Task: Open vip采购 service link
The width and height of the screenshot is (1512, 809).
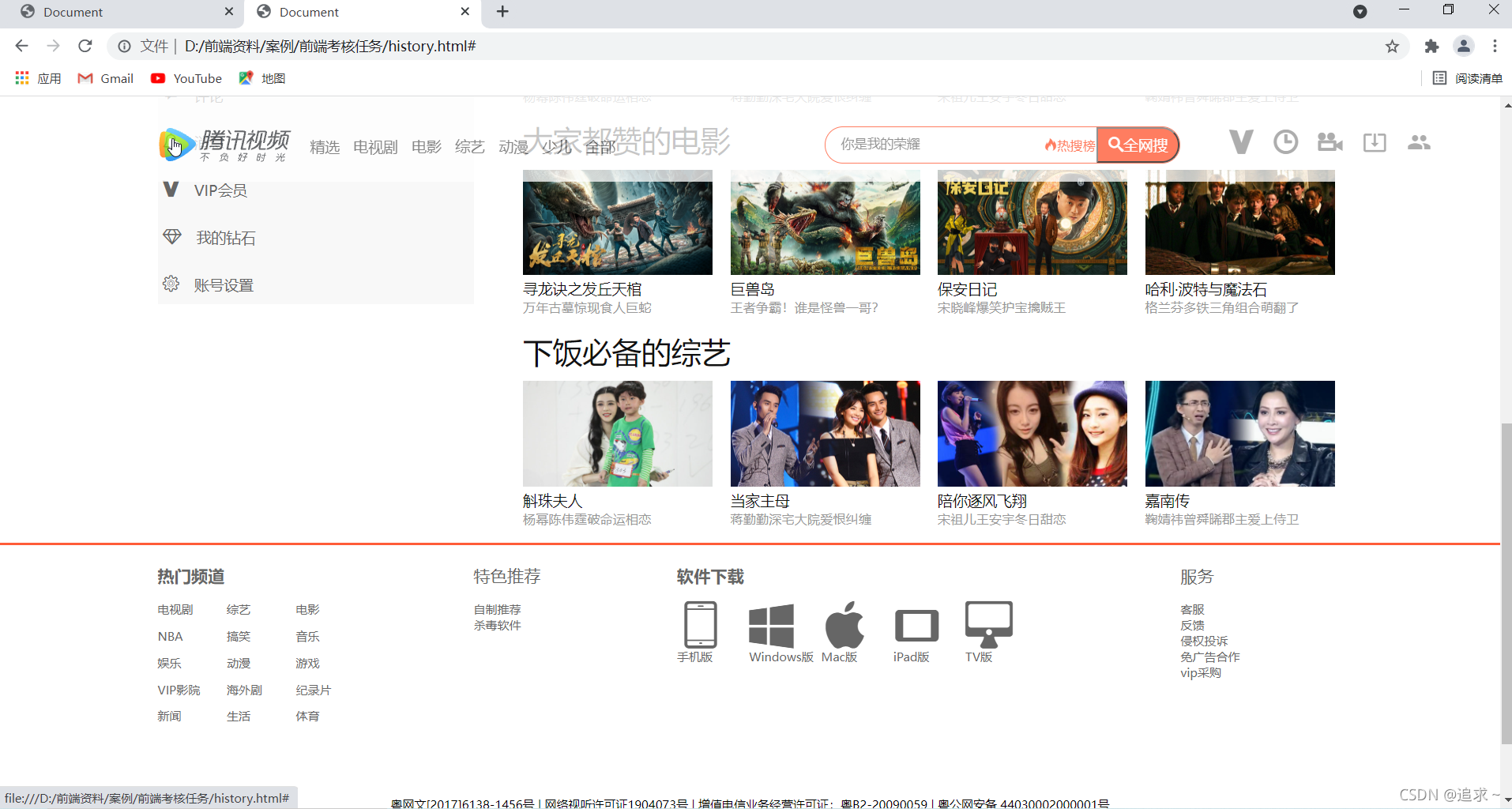Action: click(x=1201, y=672)
